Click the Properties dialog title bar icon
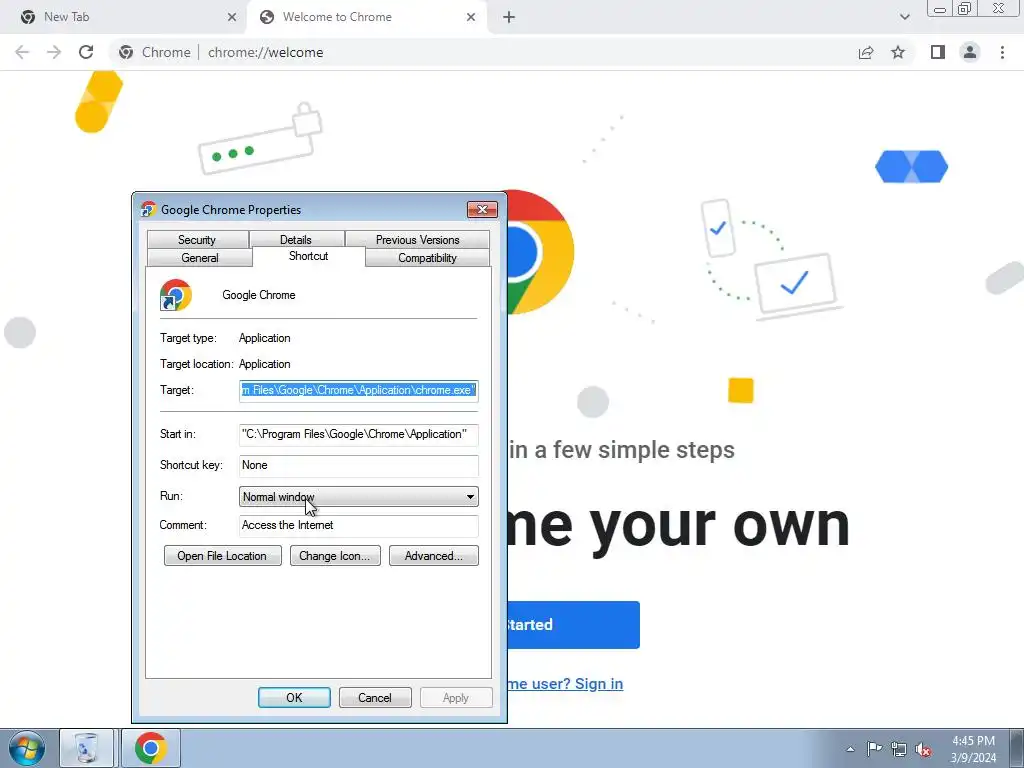The image size is (1024, 768). tap(148, 209)
